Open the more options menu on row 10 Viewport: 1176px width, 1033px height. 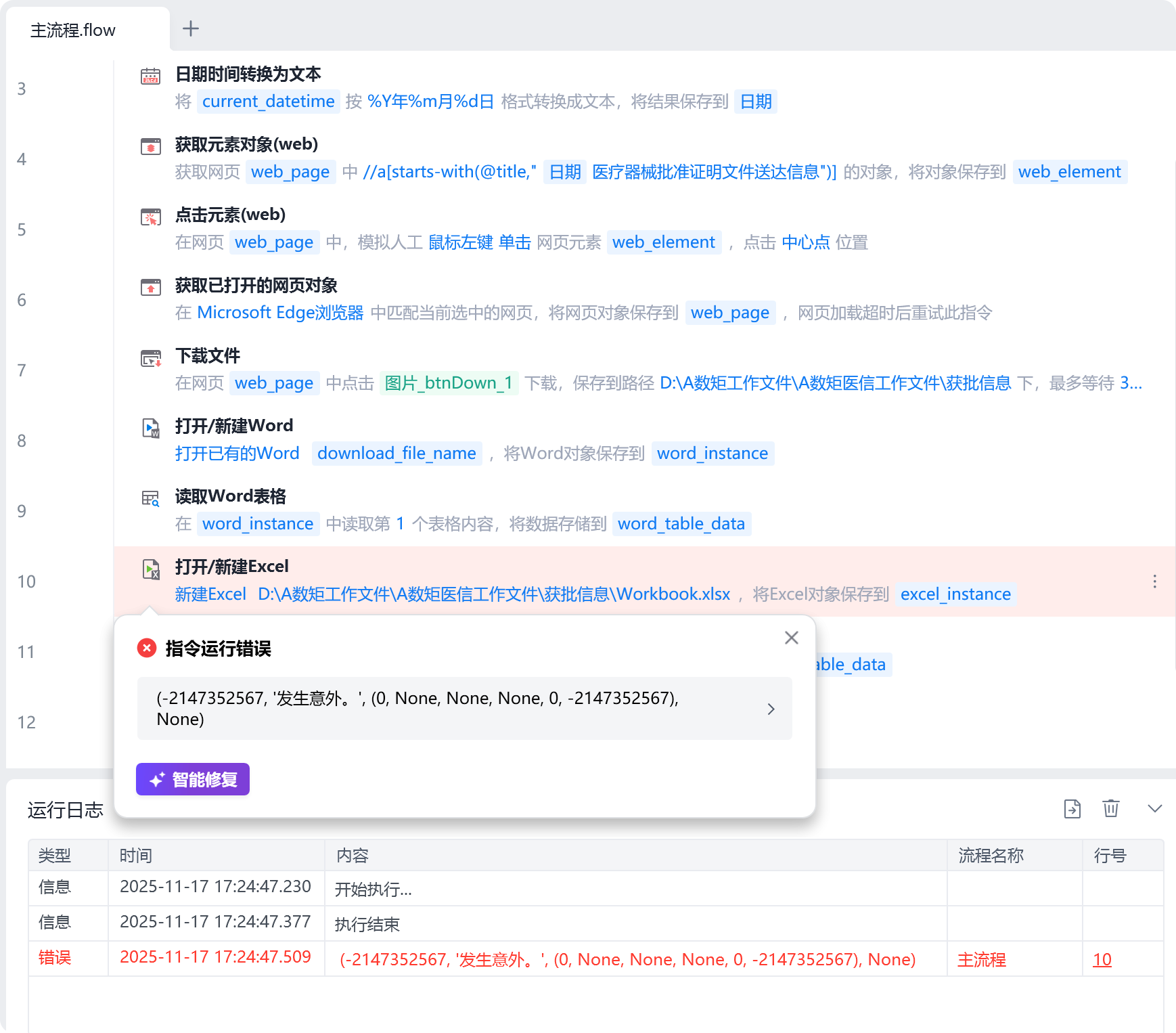point(1154,581)
